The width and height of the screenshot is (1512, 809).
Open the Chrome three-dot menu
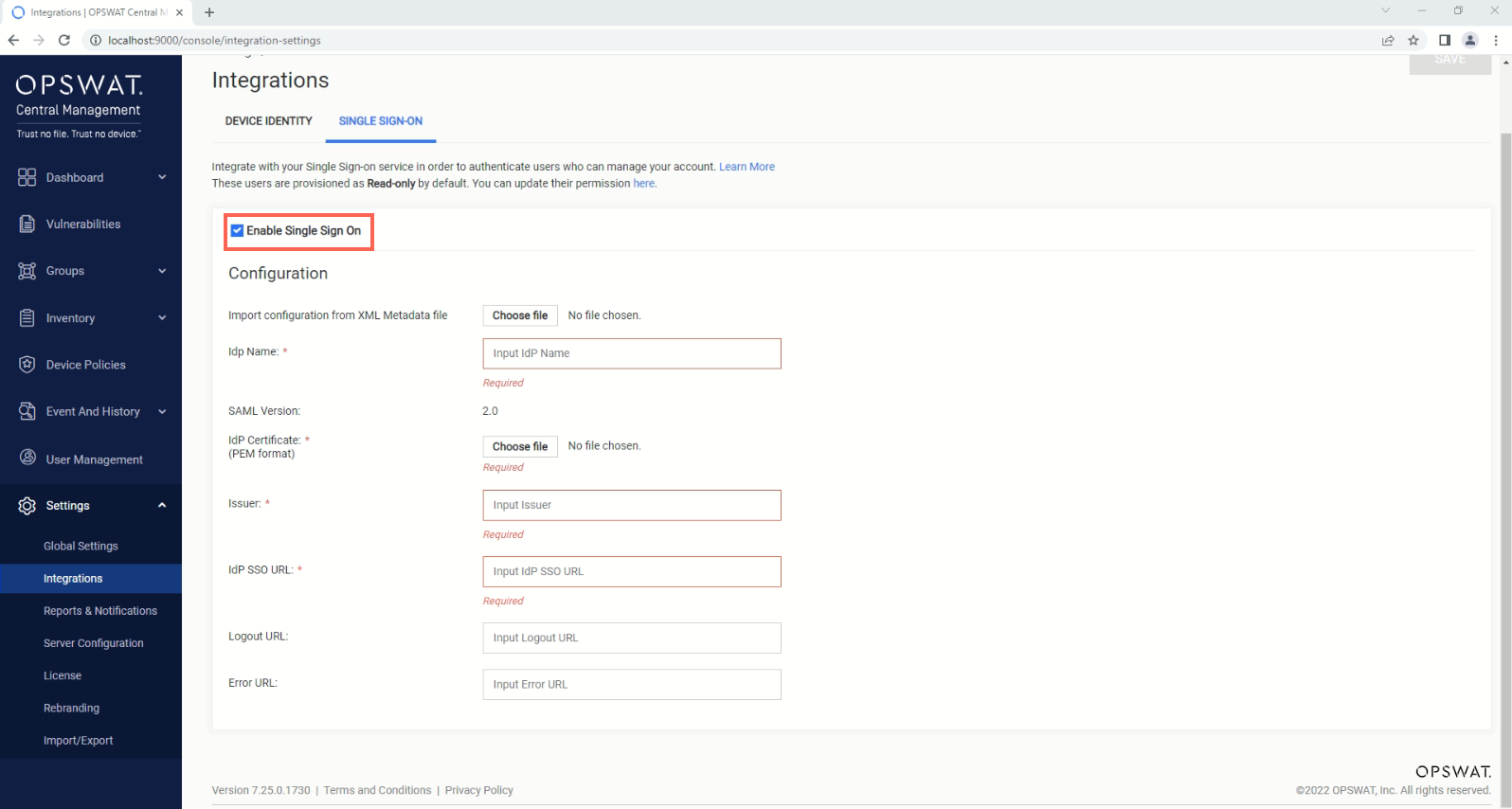1496,40
